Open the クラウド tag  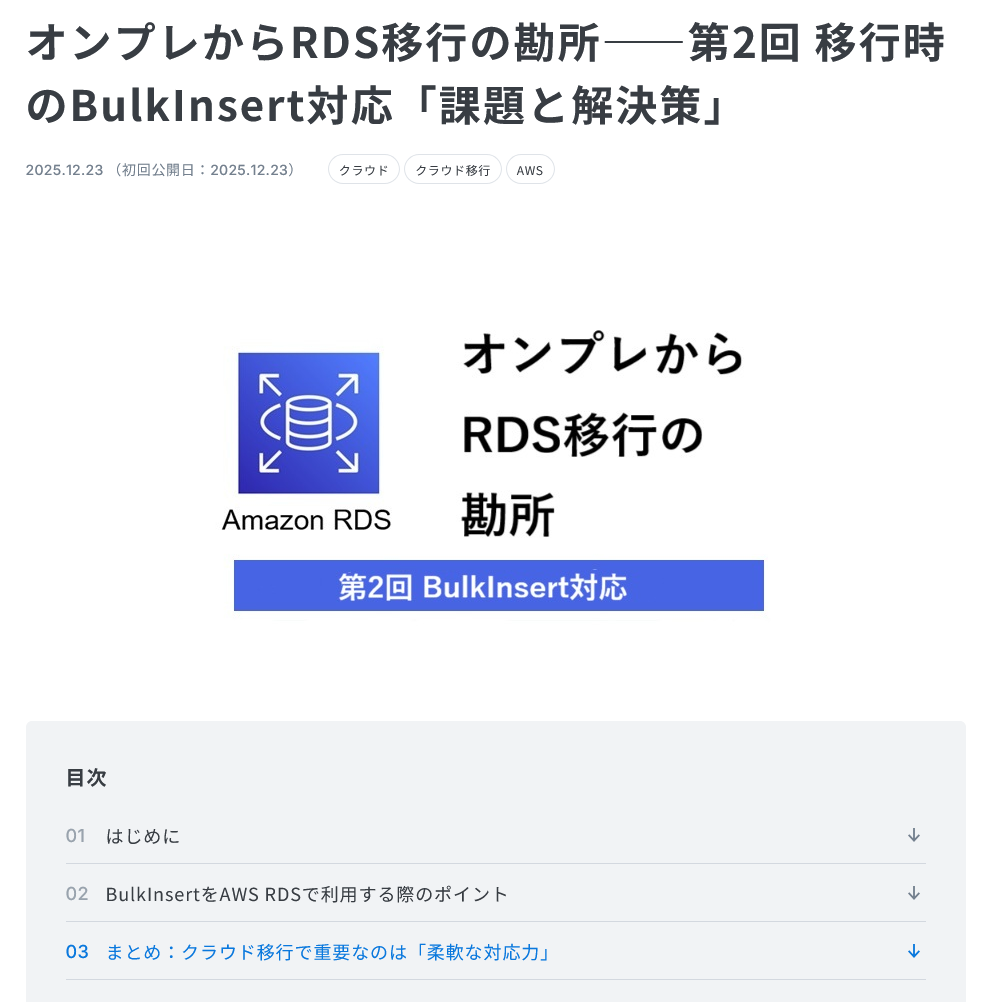pos(364,170)
